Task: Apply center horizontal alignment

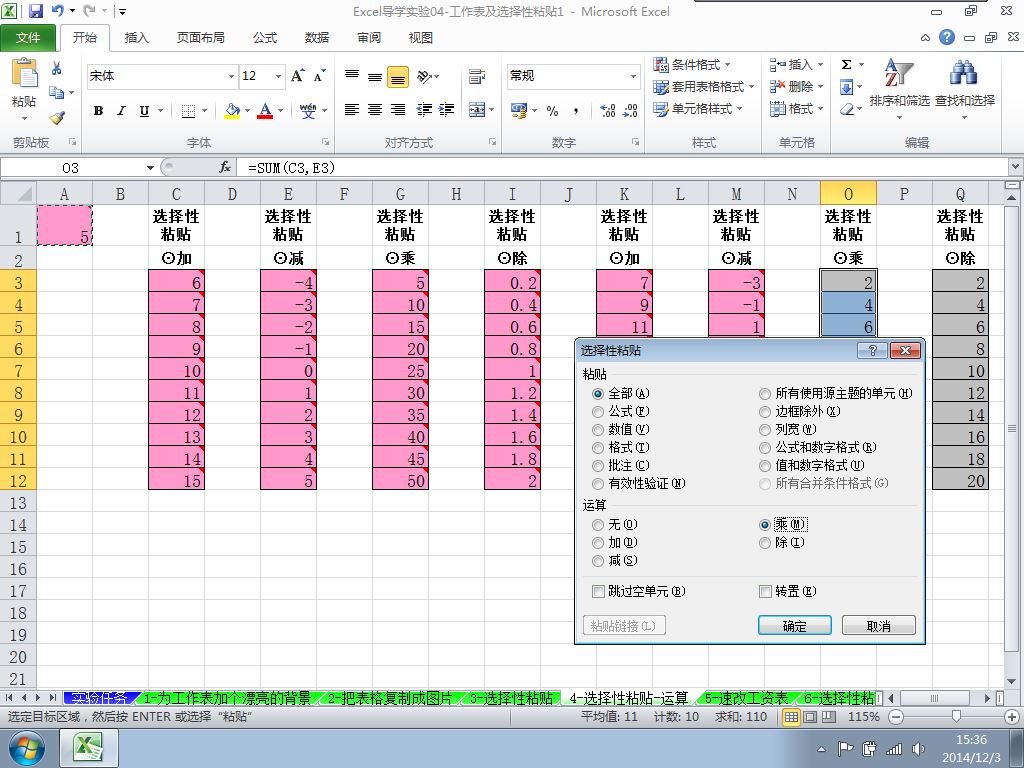Action: (375, 110)
